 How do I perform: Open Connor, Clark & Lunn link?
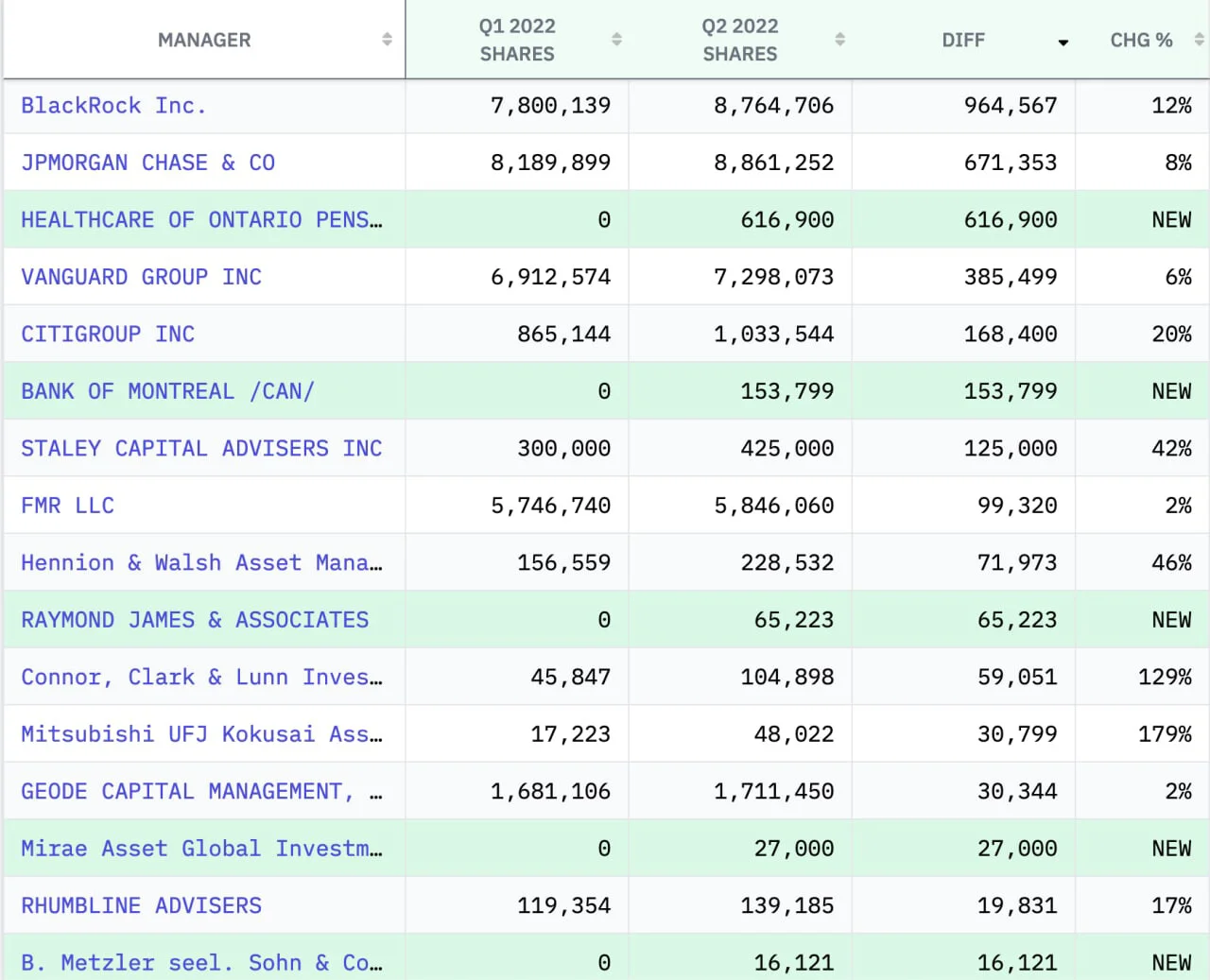202,678
